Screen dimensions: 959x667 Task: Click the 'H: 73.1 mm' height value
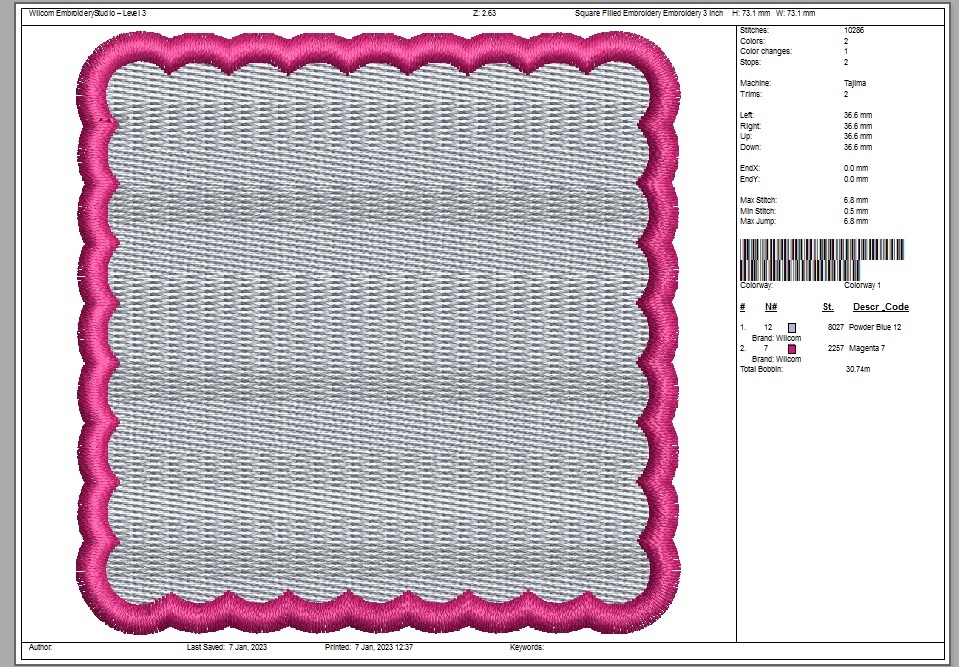click(x=752, y=13)
